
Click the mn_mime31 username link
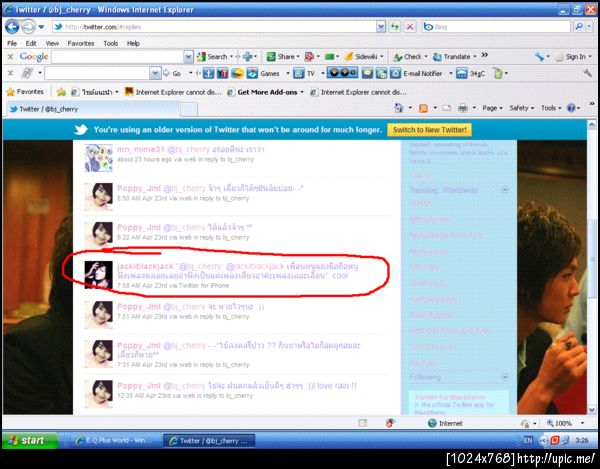tap(140, 149)
